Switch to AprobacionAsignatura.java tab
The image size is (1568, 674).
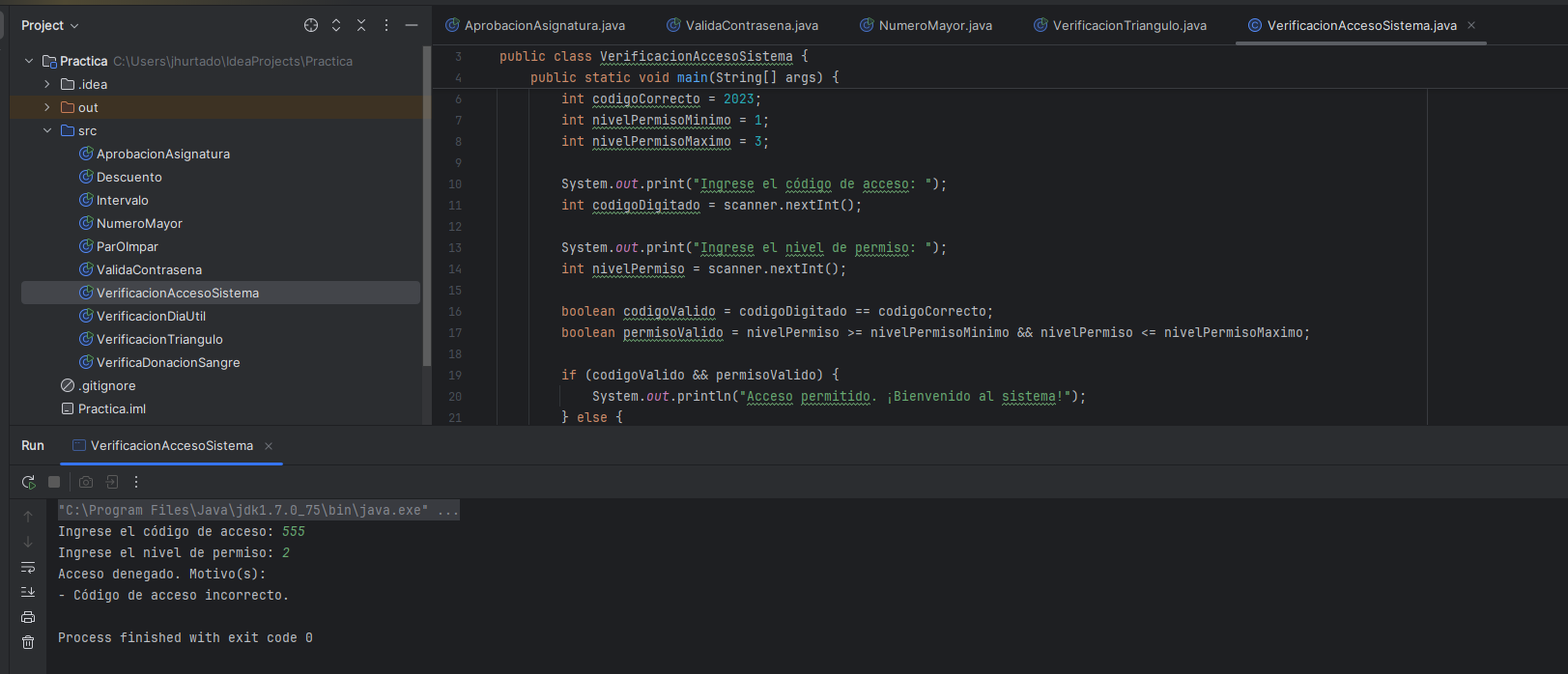point(535,25)
